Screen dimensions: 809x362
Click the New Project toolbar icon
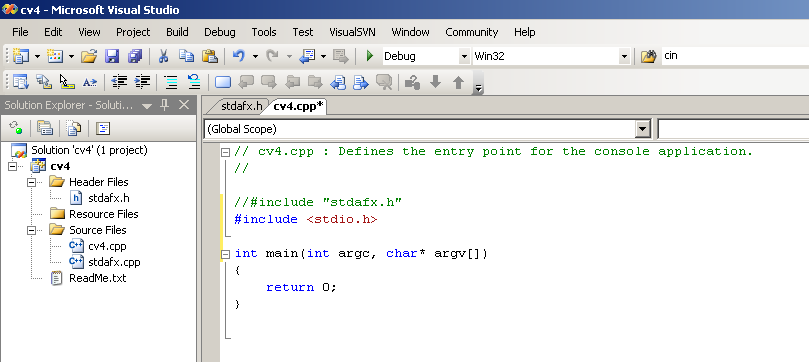click(21, 56)
